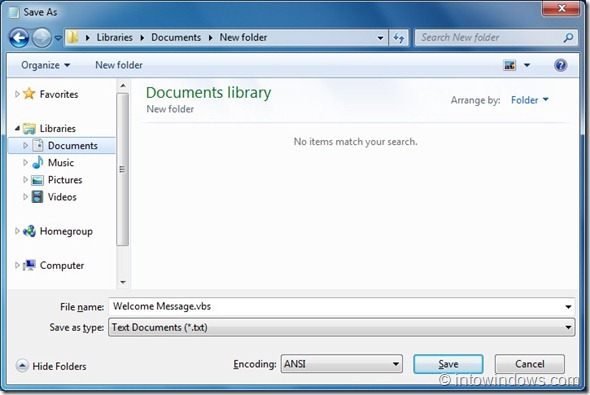
Task: Select the Music note icon
Action: 38,163
